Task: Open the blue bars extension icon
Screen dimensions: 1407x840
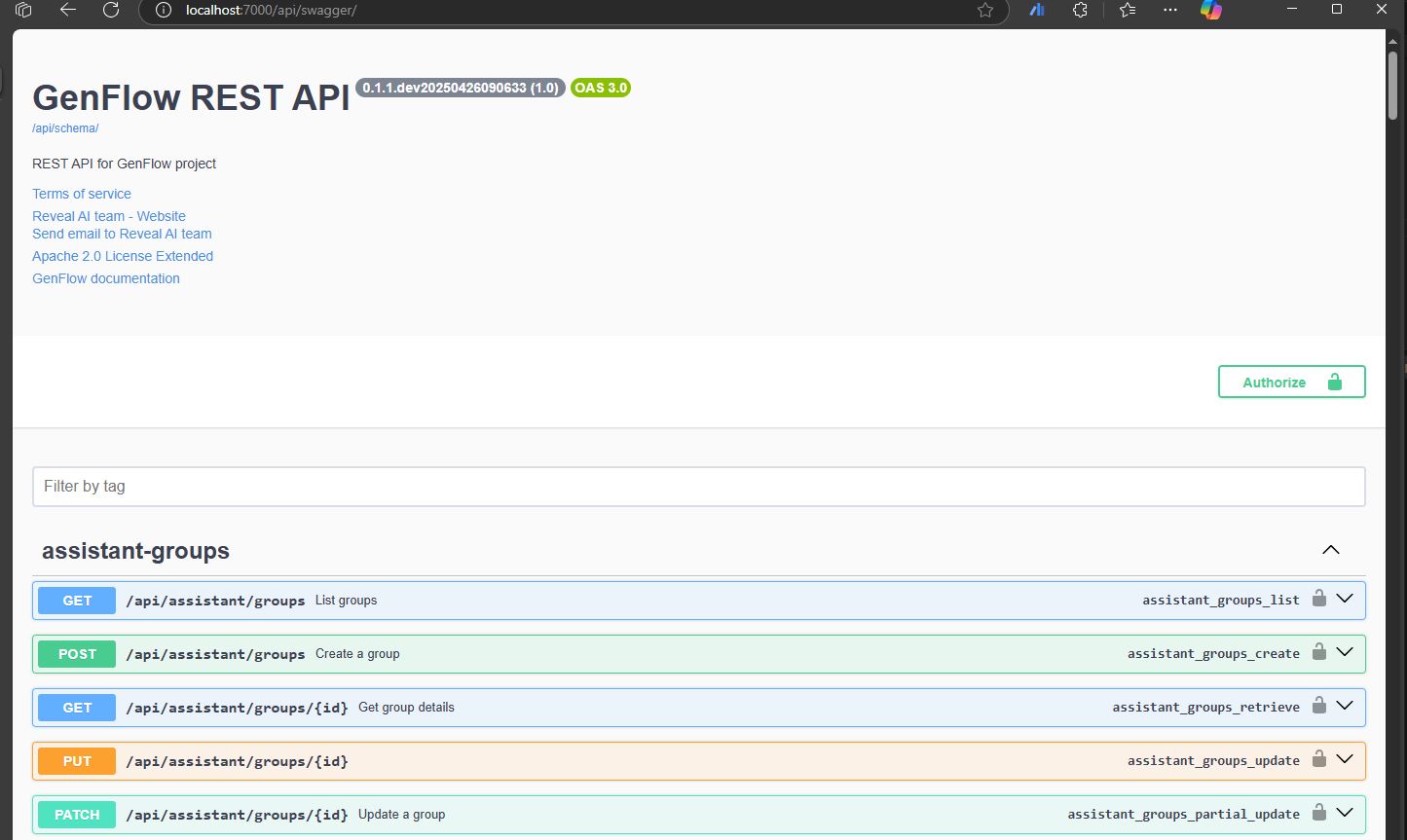Action: (x=1037, y=10)
